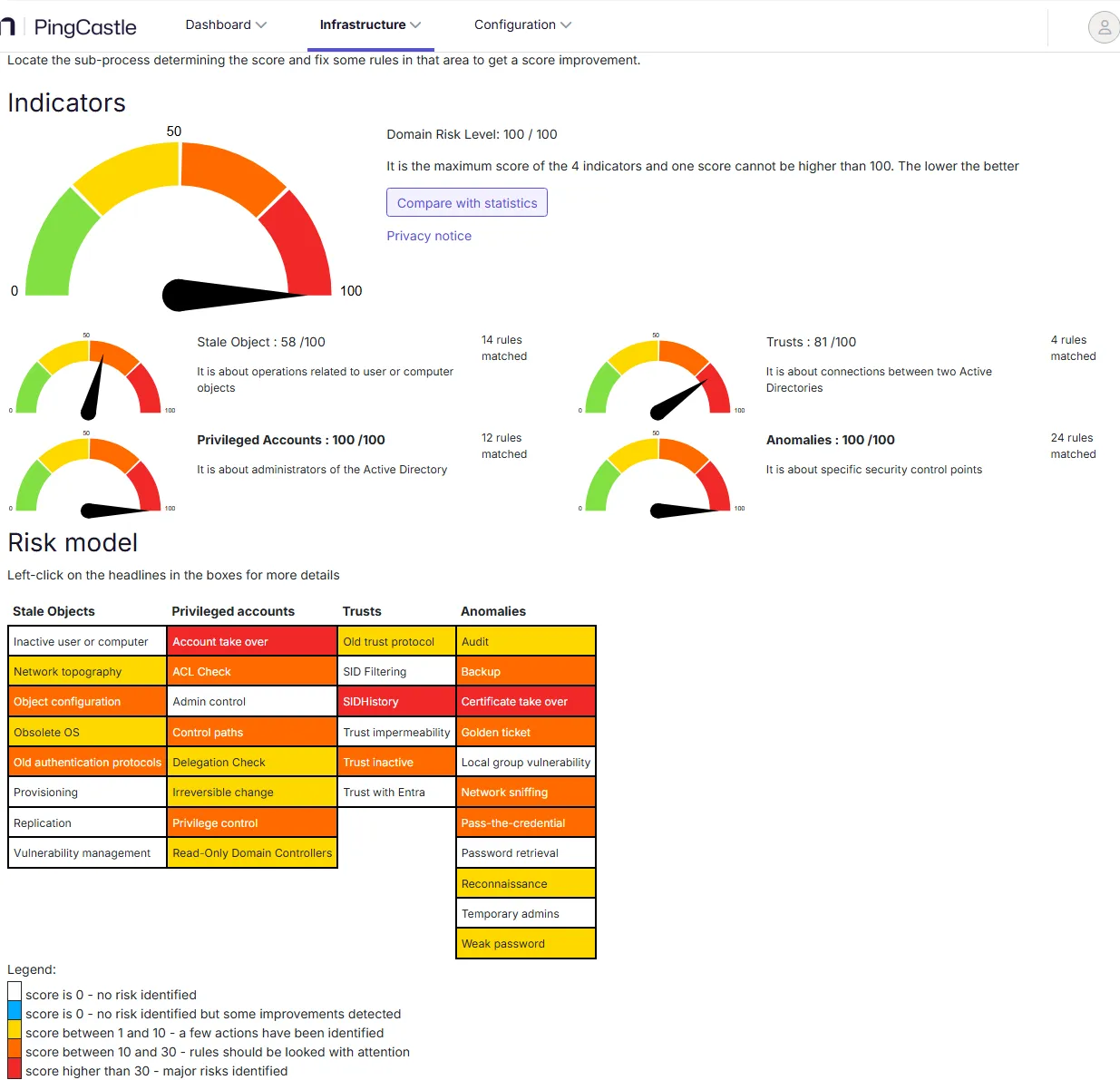Expand the Configuration menu chevron

click(566, 25)
